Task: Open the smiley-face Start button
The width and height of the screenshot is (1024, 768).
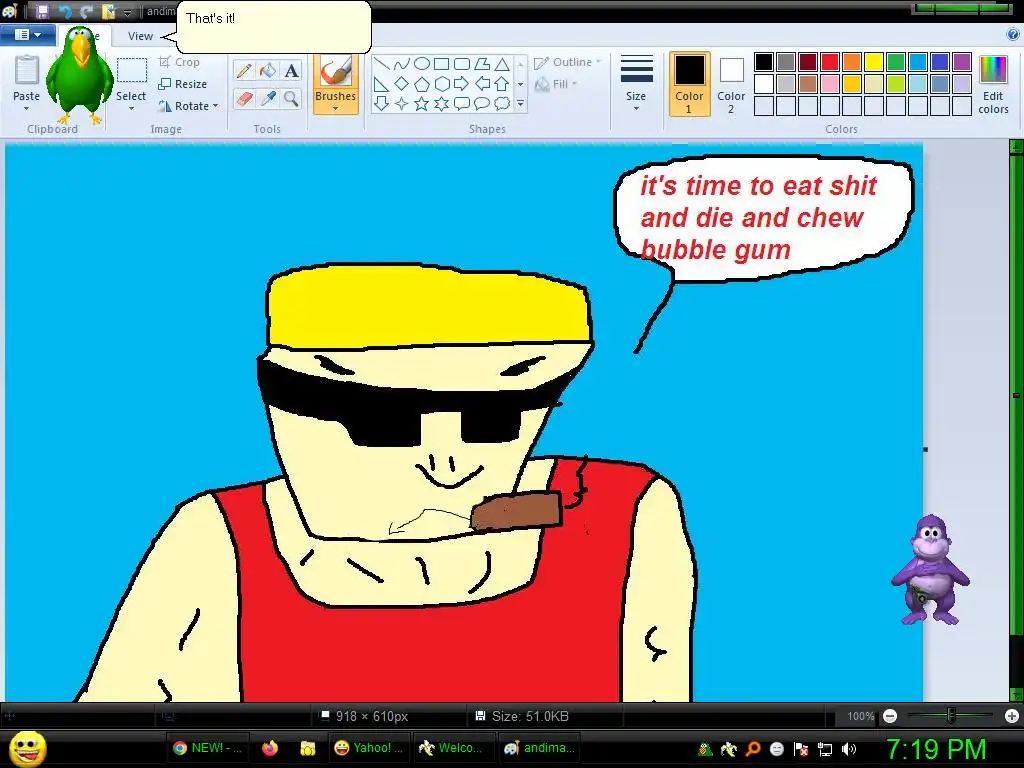Action: (x=28, y=748)
